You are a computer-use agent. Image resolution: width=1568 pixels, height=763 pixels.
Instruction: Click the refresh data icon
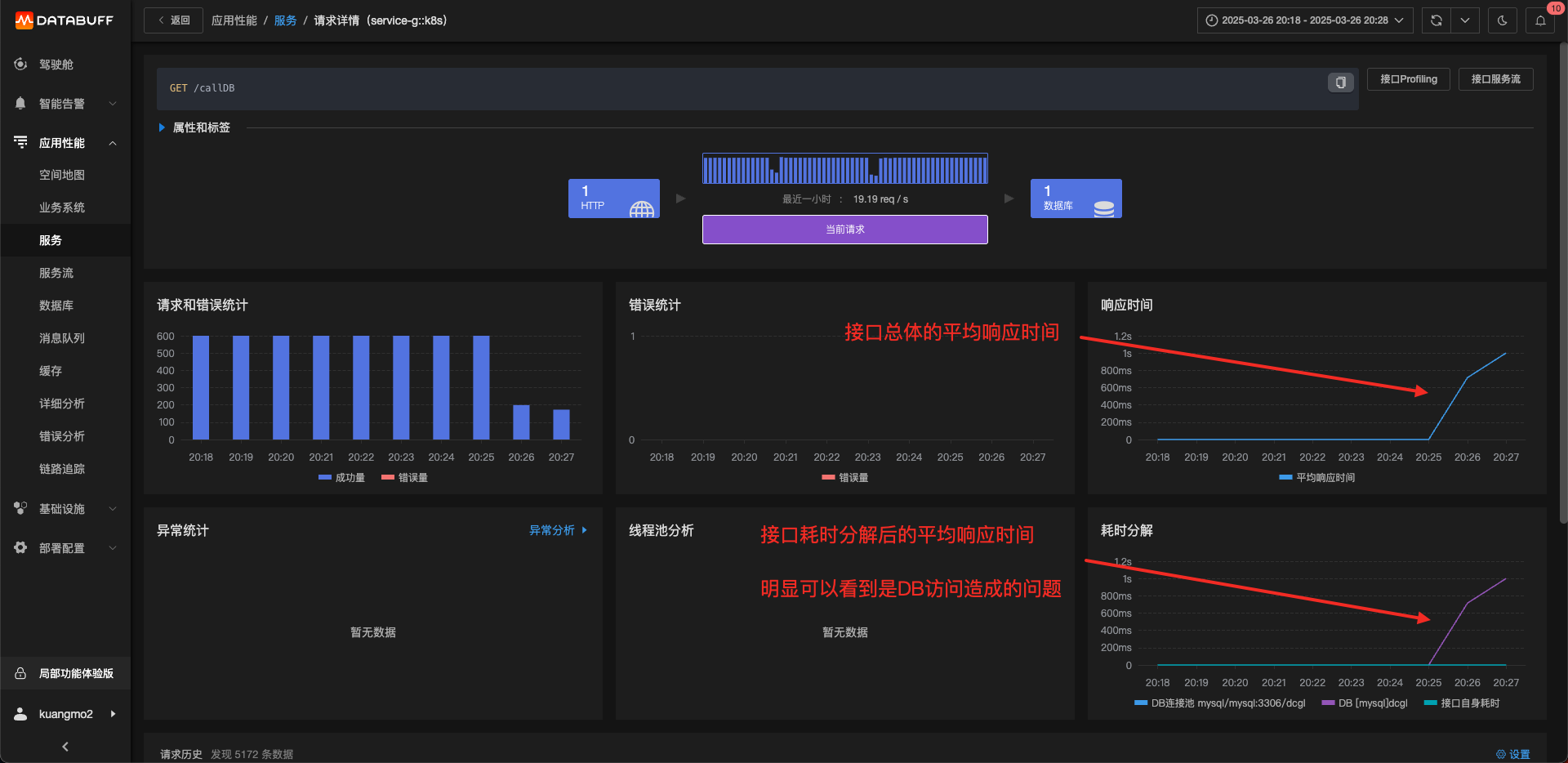pos(1436,20)
